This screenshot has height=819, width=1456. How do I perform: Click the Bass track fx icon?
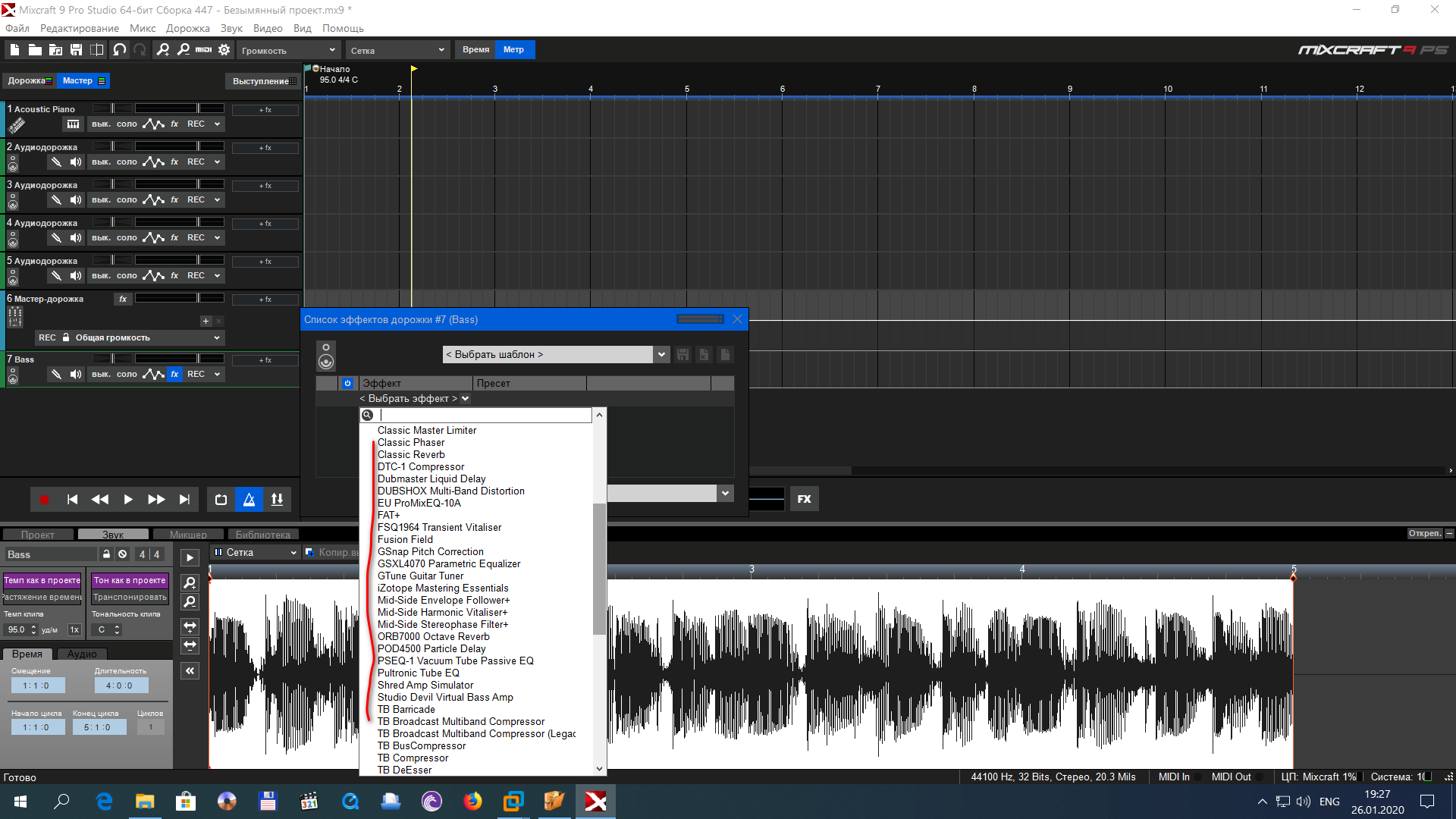tap(174, 375)
